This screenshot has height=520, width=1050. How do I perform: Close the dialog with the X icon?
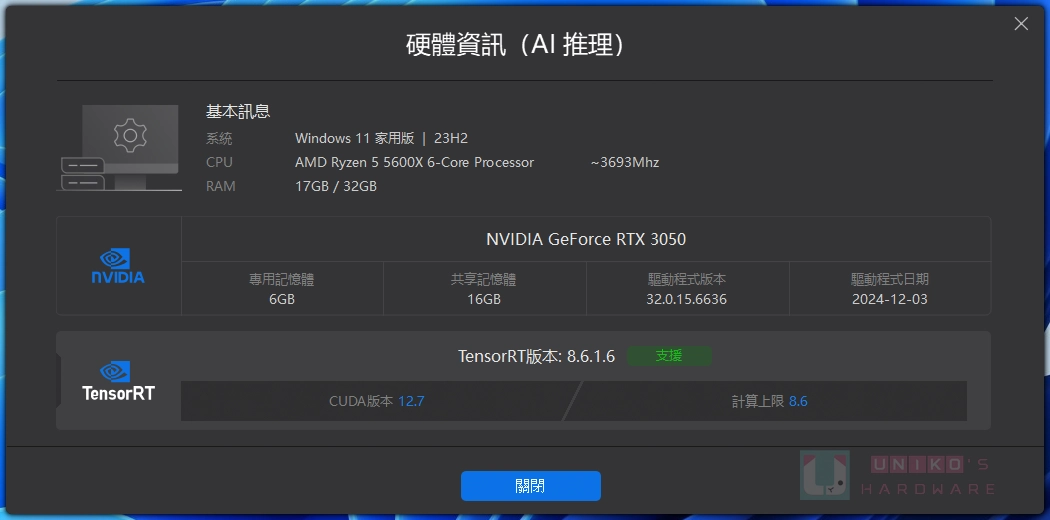pos(1021,24)
